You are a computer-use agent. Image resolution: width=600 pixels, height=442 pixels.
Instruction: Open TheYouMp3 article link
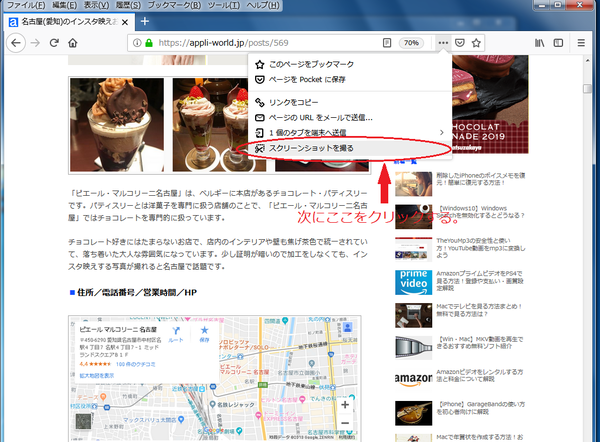click(481, 248)
